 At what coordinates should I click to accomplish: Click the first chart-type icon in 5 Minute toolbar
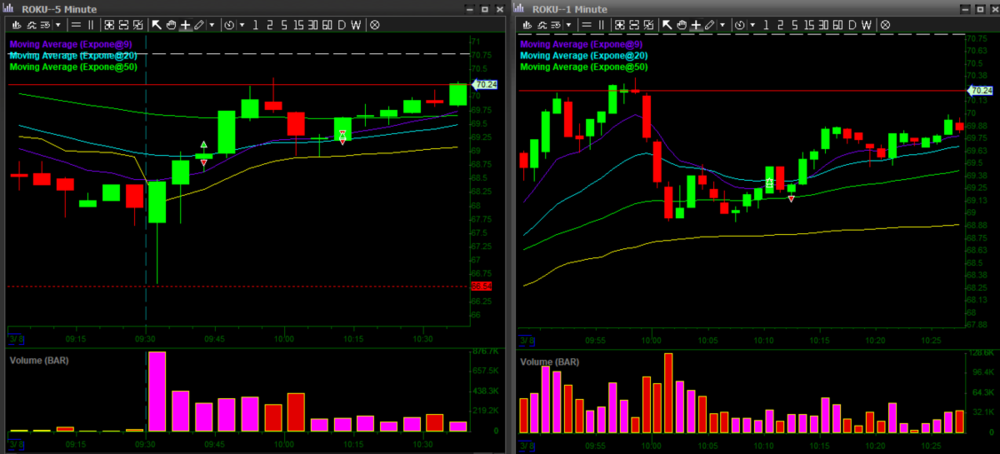(15, 23)
